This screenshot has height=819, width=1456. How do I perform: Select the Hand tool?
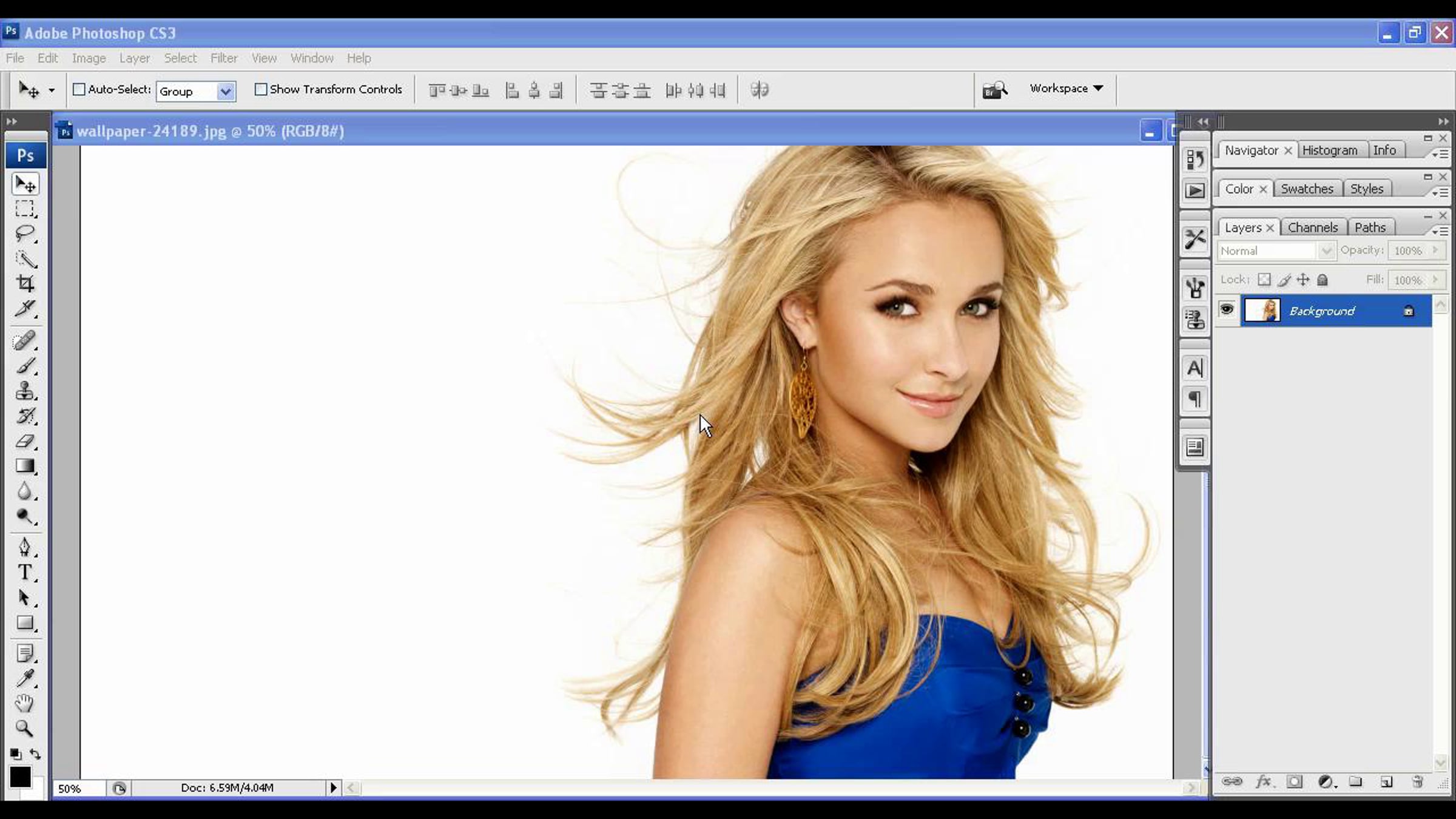(24, 703)
